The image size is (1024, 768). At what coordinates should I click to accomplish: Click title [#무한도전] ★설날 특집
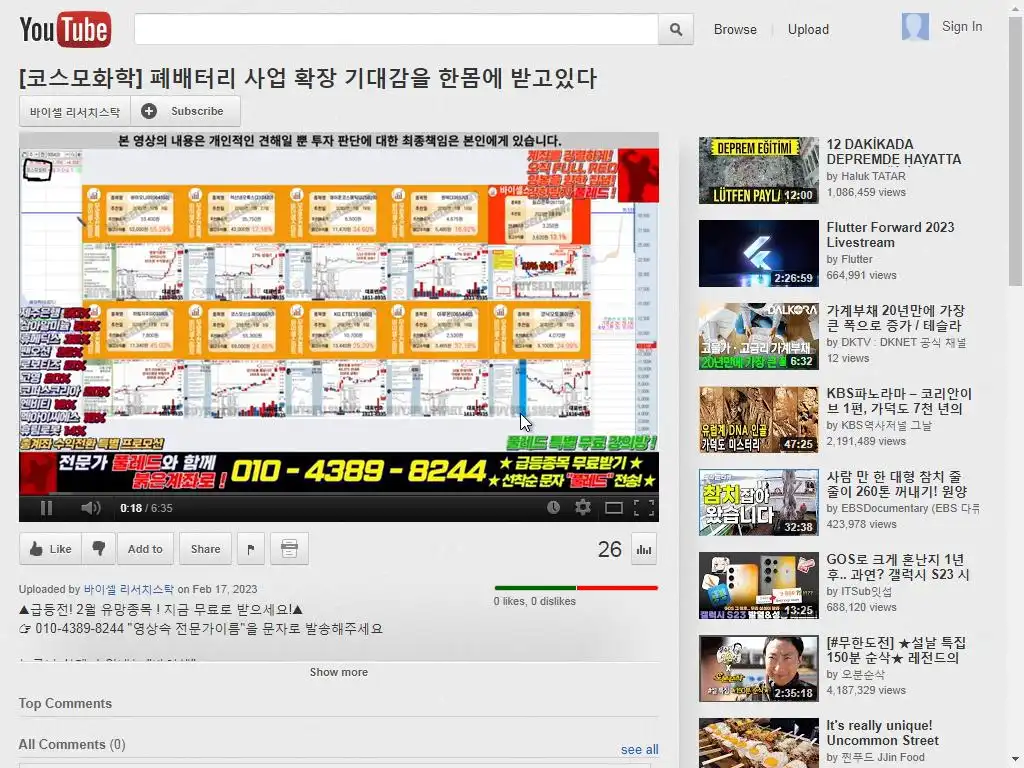click(x=896, y=649)
